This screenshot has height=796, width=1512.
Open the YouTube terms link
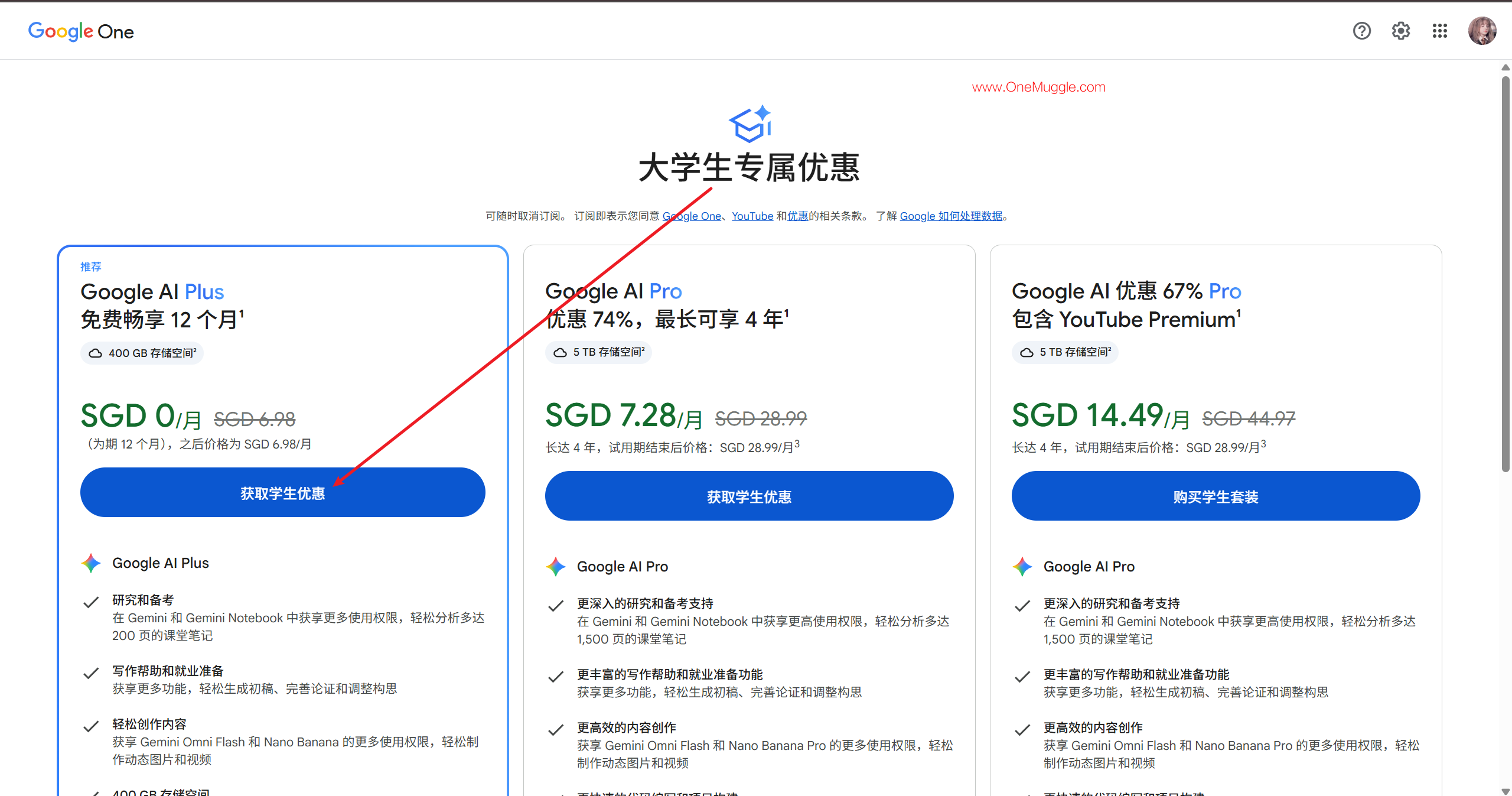tap(752, 216)
